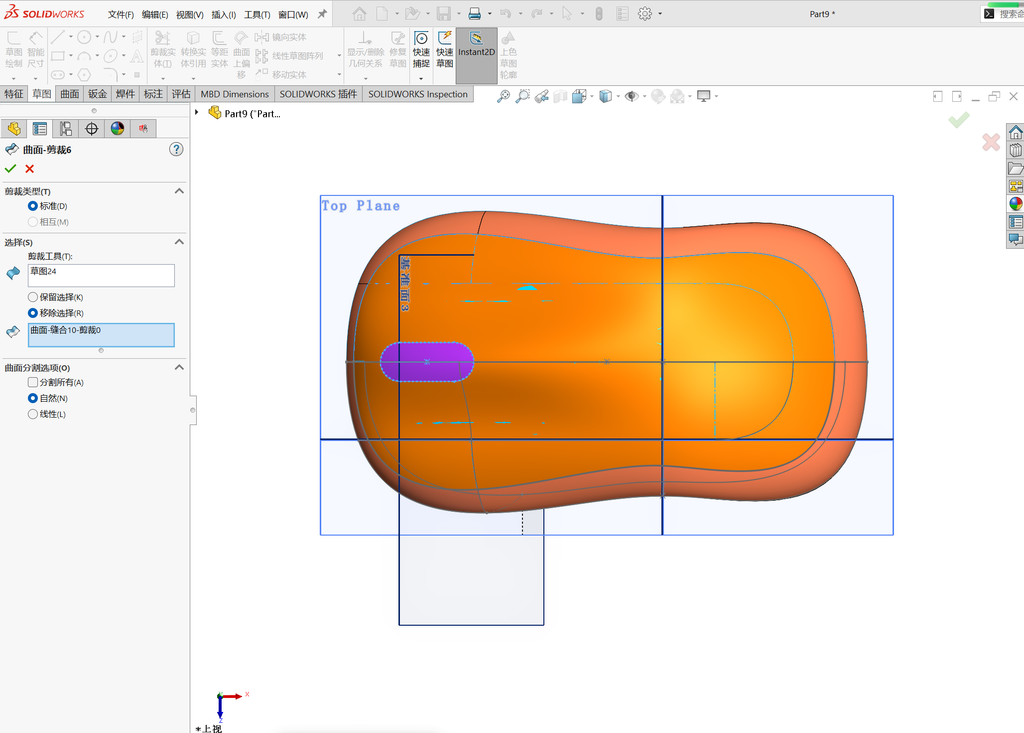Click the Save floppy disk icon

443,14
